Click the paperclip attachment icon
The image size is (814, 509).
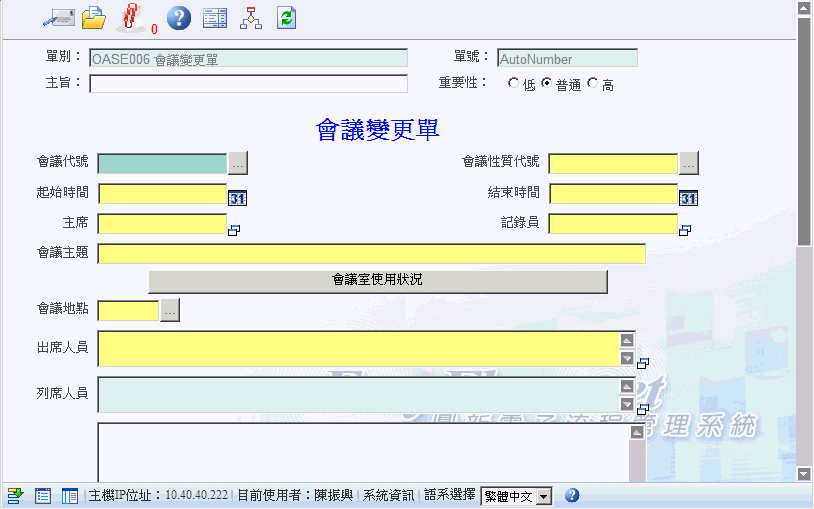(130, 17)
